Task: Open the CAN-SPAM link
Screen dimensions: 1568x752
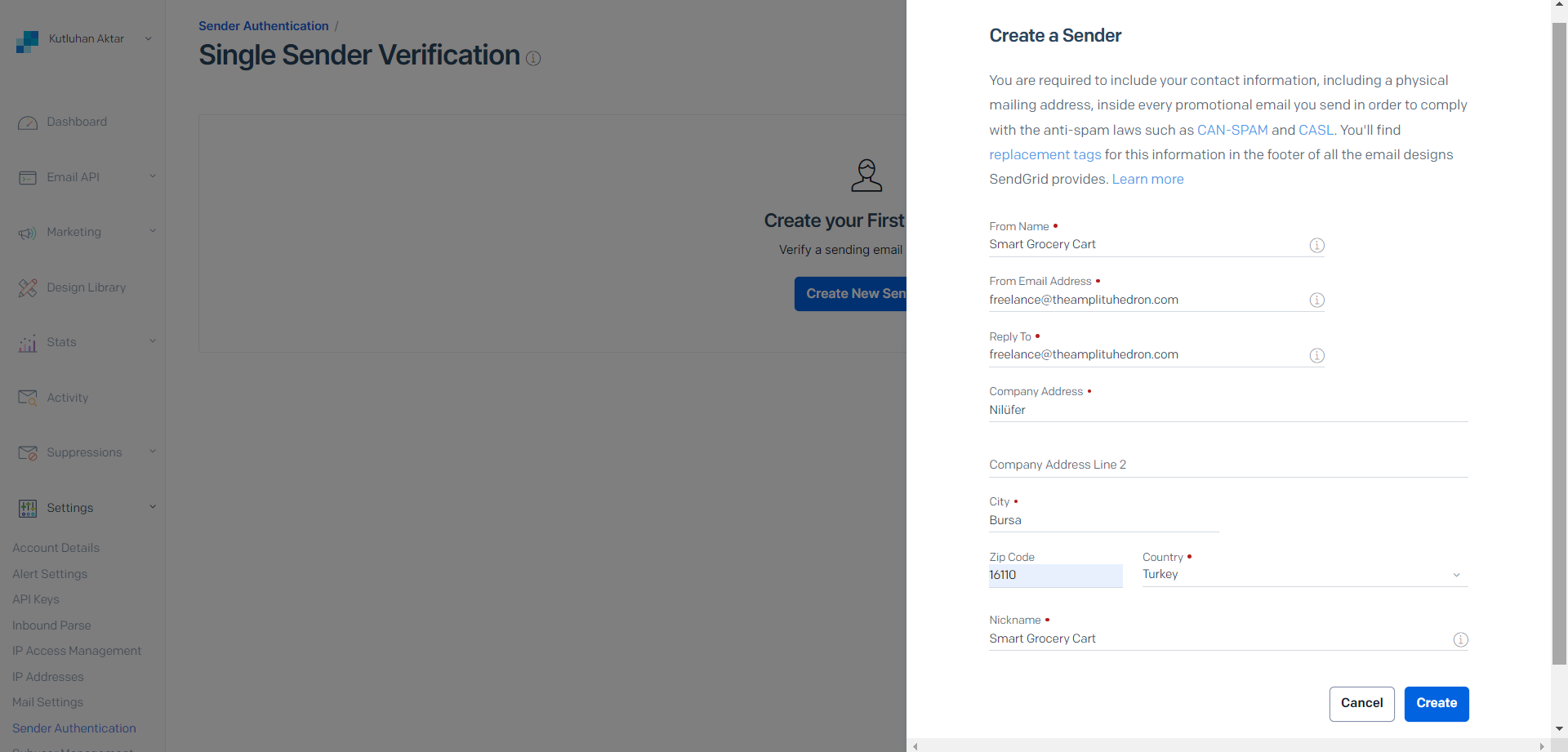Action: pos(1232,130)
